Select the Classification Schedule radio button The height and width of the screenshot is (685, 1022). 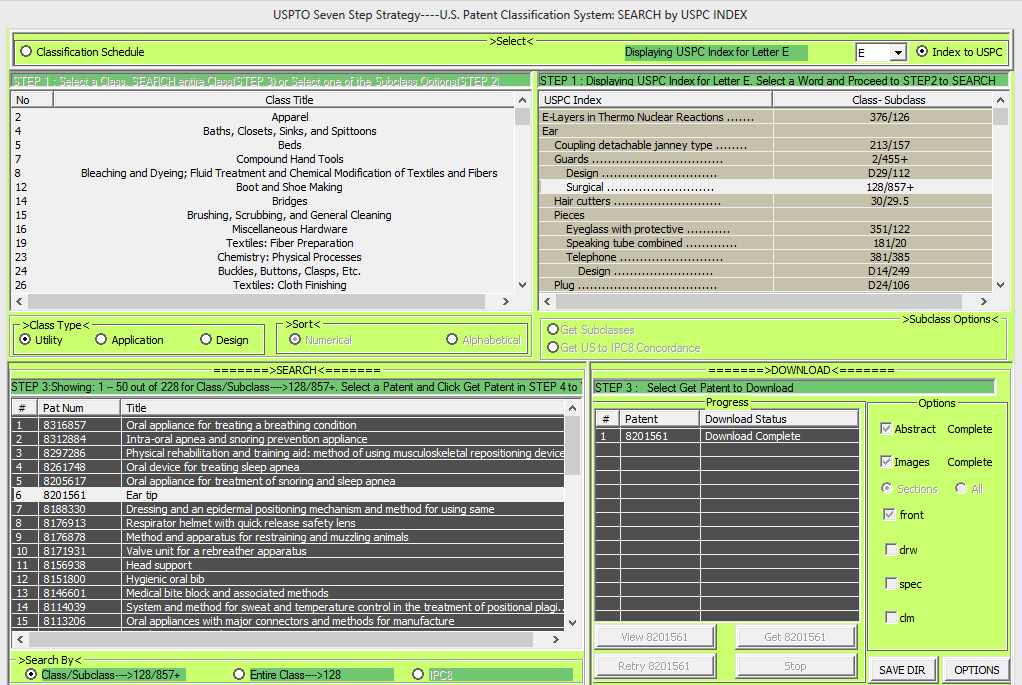(26, 51)
